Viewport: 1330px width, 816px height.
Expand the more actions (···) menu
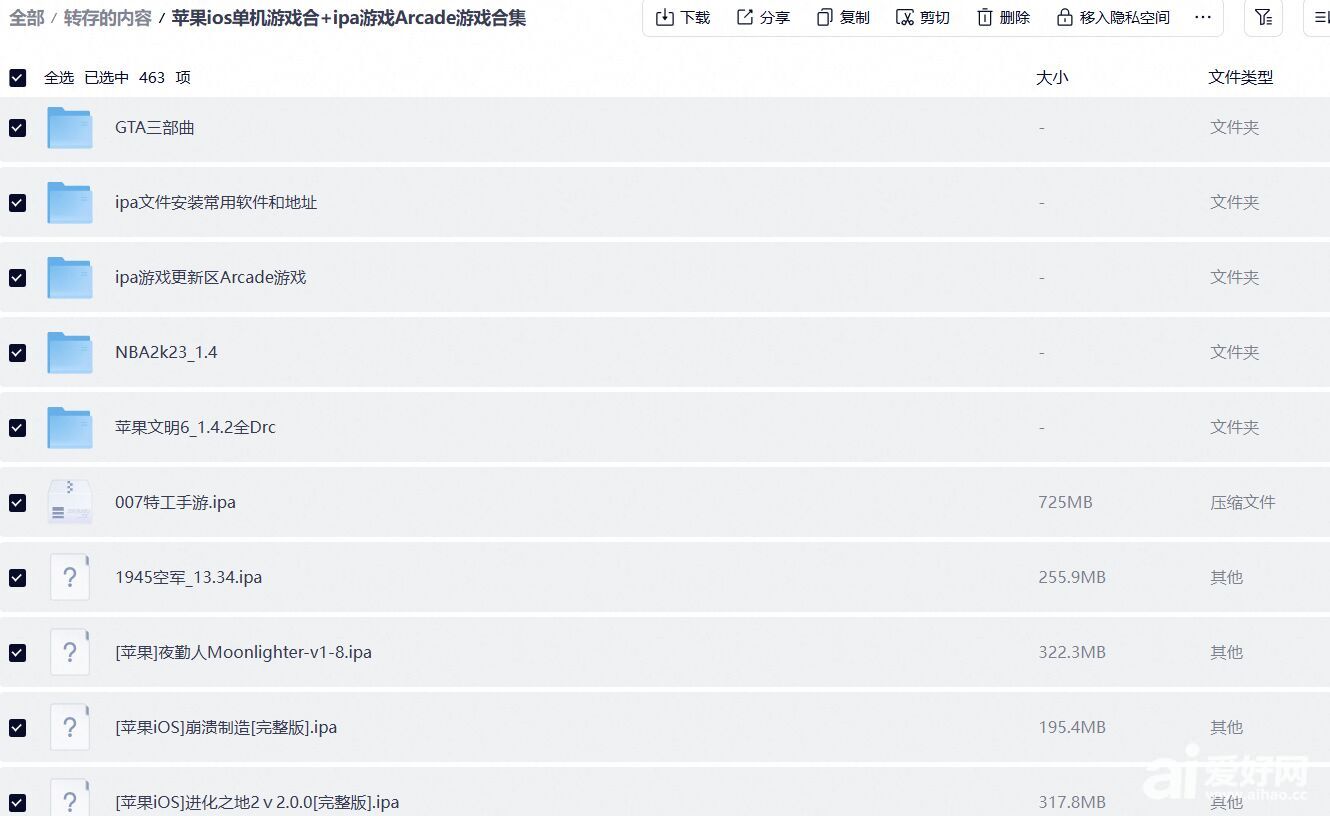(x=1203, y=17)
